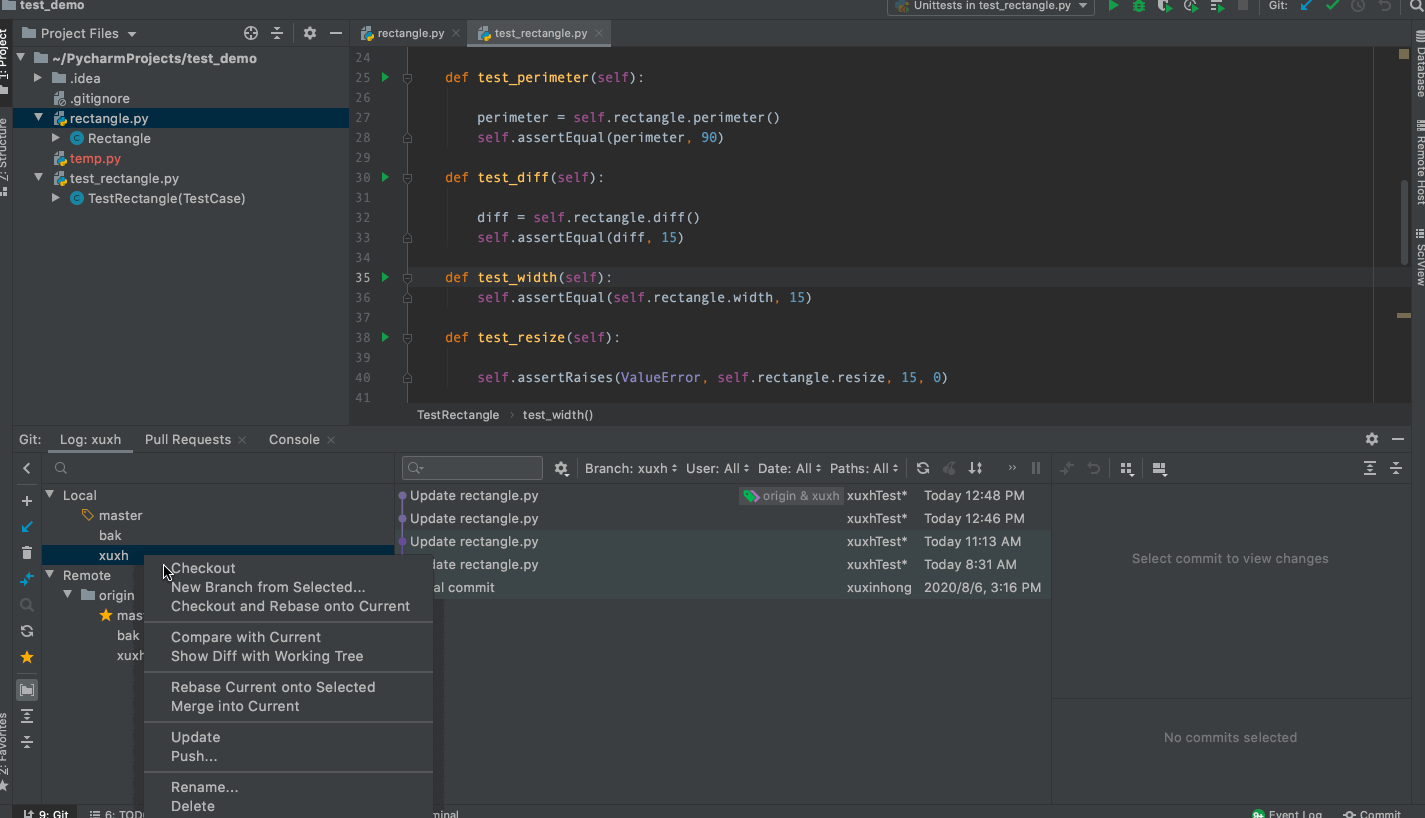
Task: Click the Git Commit green checkmark
Action: 1332,6
